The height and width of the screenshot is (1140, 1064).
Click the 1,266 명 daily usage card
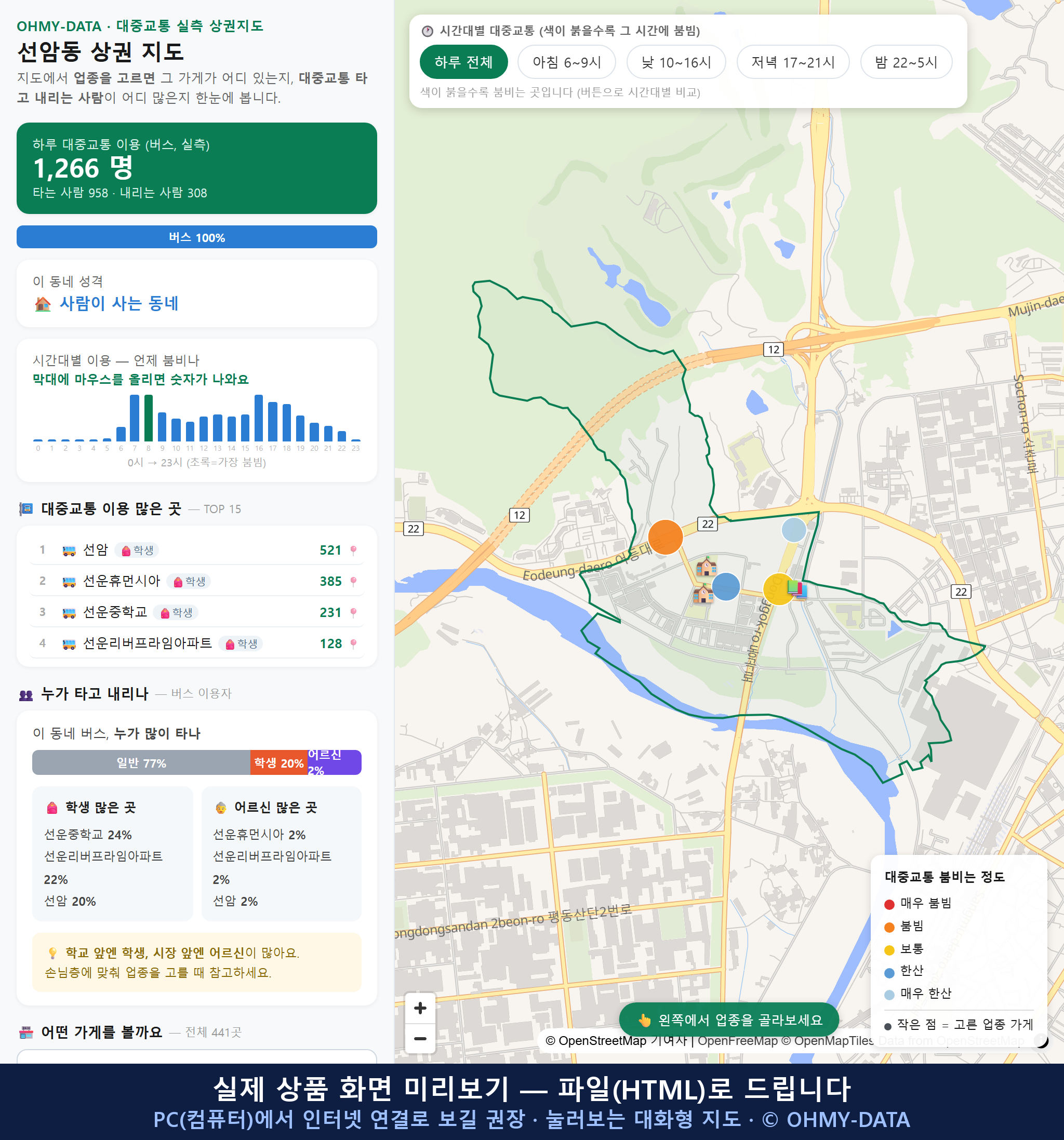[x=196, y=168]
